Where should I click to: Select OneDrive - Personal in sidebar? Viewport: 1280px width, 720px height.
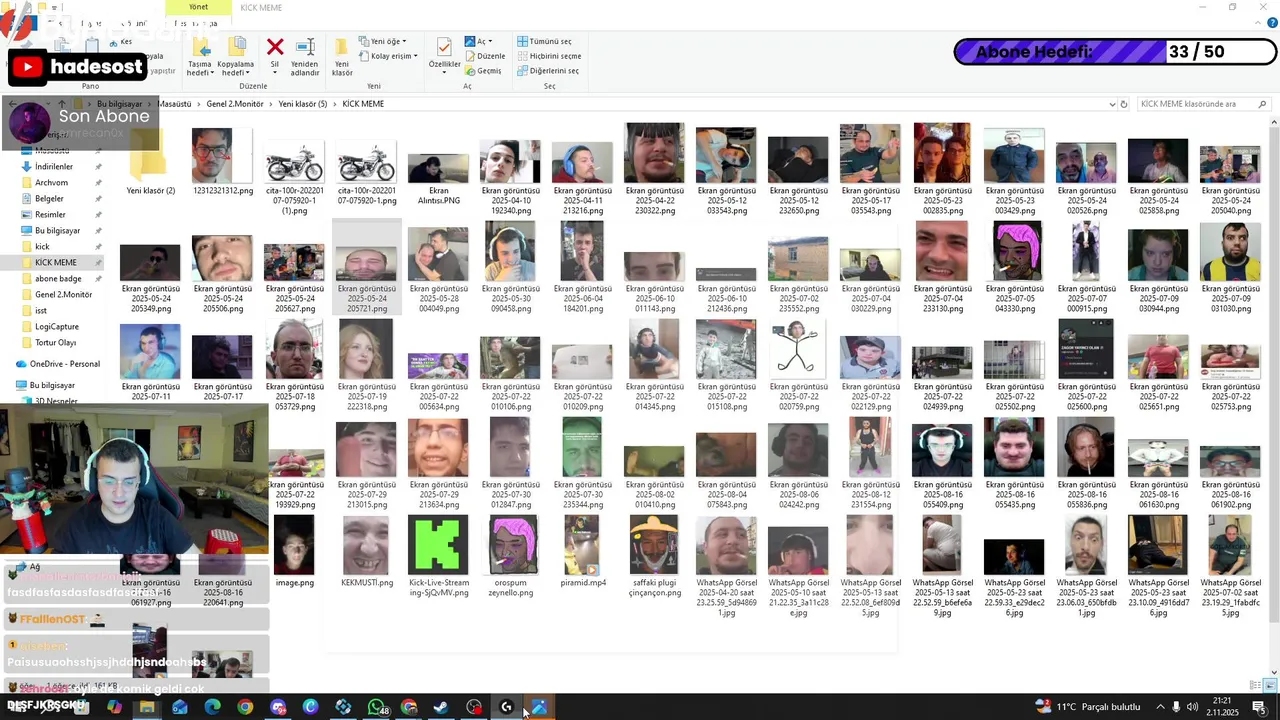click(x=64, y=364)
